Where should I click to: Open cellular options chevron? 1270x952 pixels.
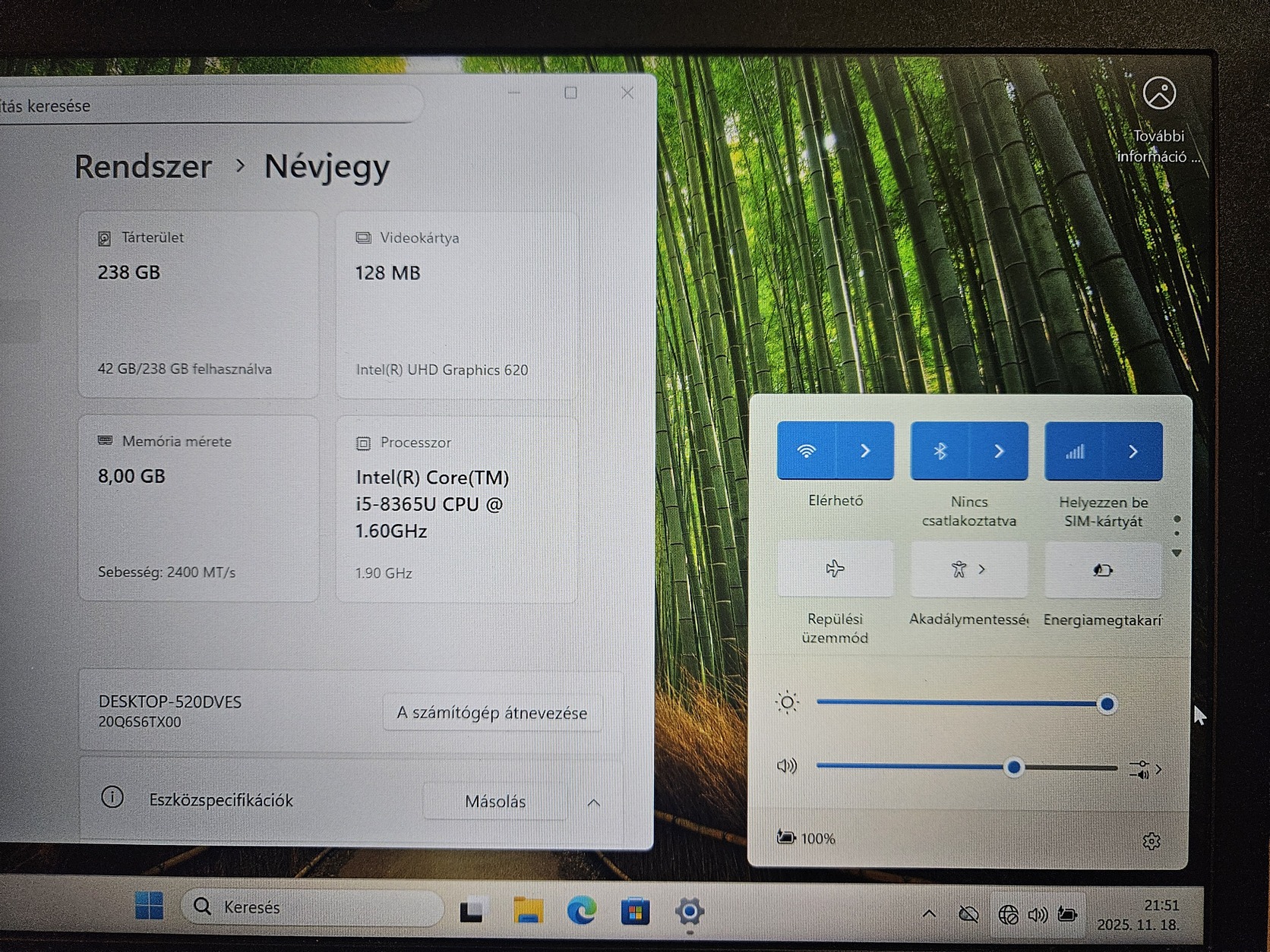click(x=1133, y=452)
